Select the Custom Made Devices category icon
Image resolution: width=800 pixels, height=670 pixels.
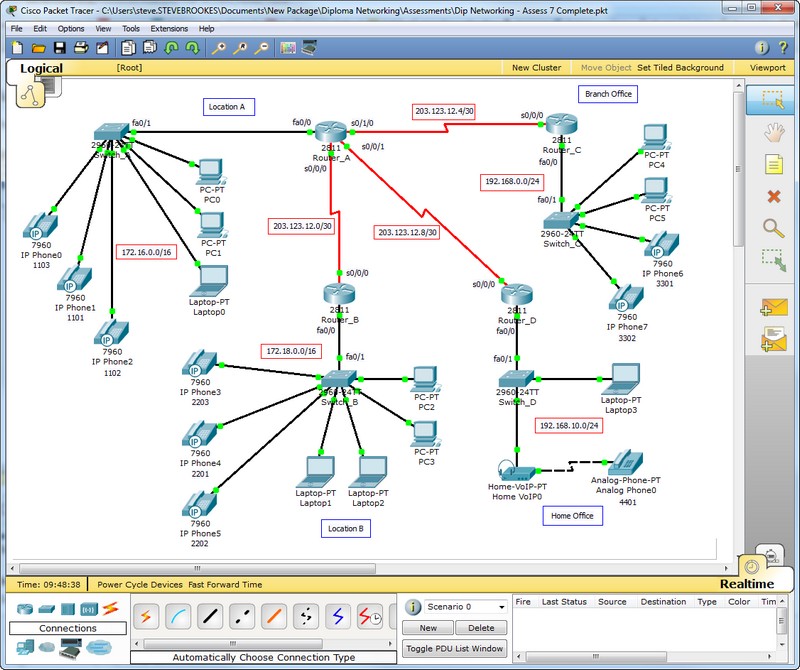[70, 648]
